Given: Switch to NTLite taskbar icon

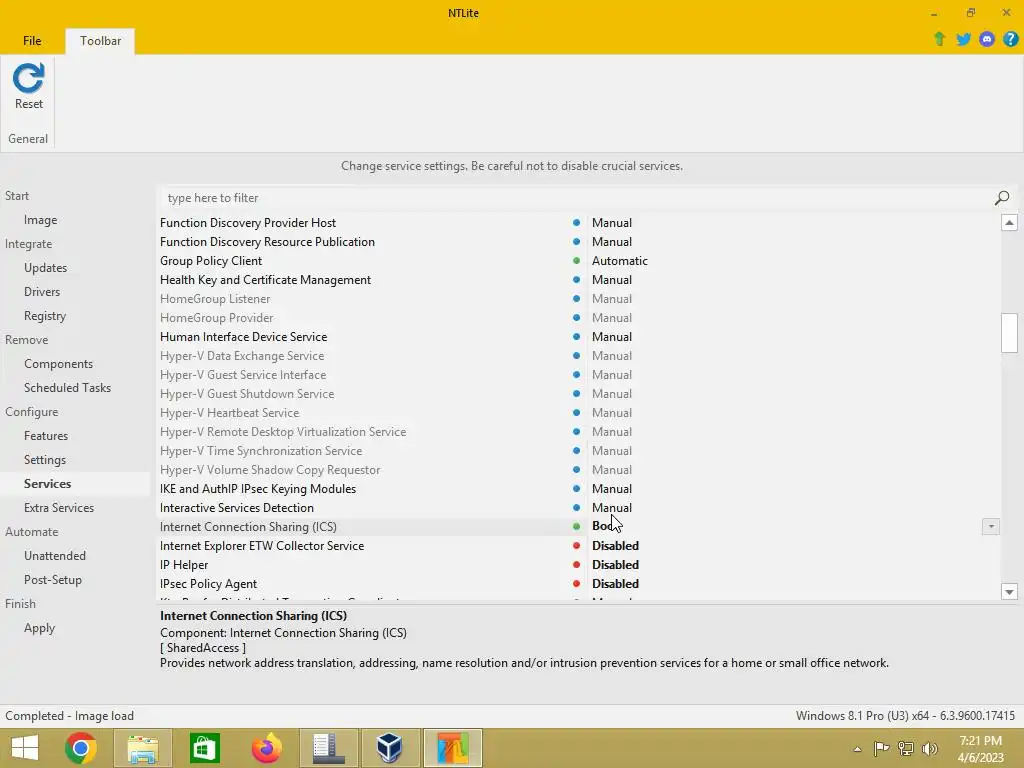Looking at the screenshot, I should click(453, 748).
